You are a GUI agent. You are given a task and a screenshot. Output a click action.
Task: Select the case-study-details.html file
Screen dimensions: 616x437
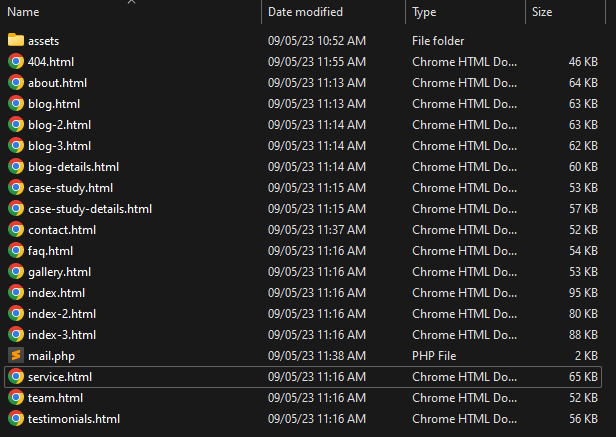tap(90, 208)
